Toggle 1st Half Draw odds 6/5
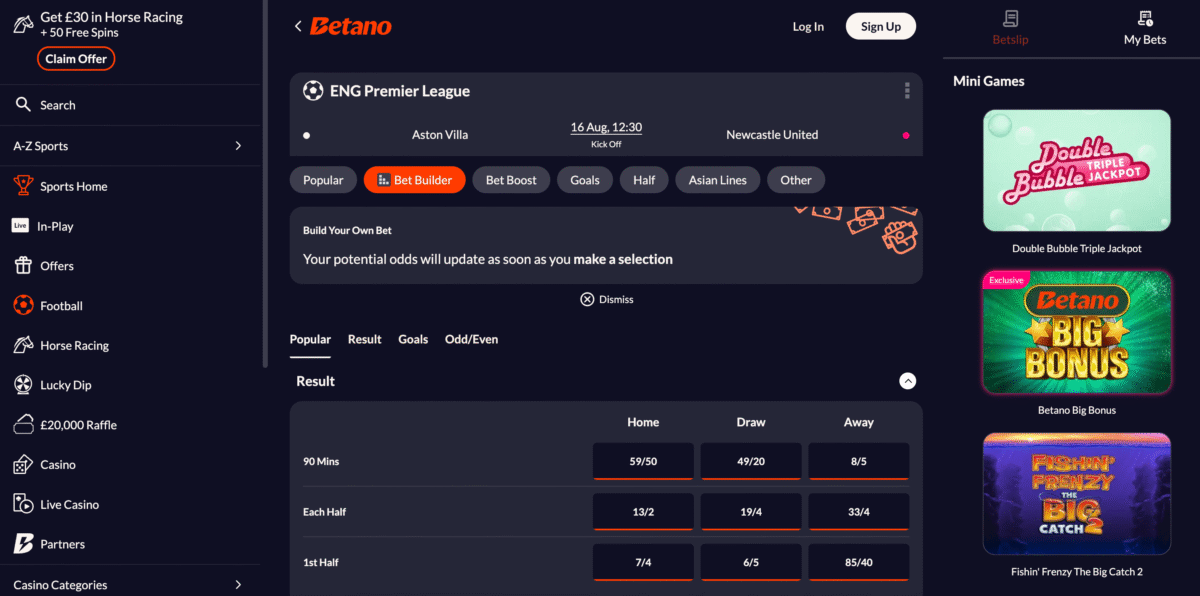 pos(751,562)
